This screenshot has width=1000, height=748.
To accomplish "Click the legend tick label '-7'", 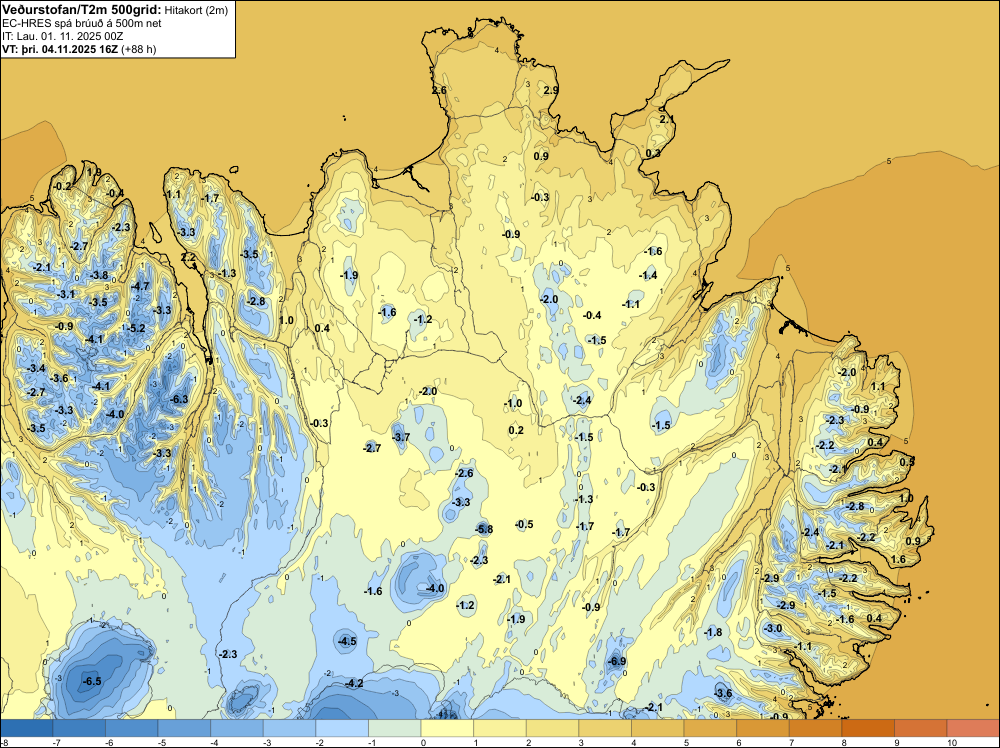I will point(57,742).
